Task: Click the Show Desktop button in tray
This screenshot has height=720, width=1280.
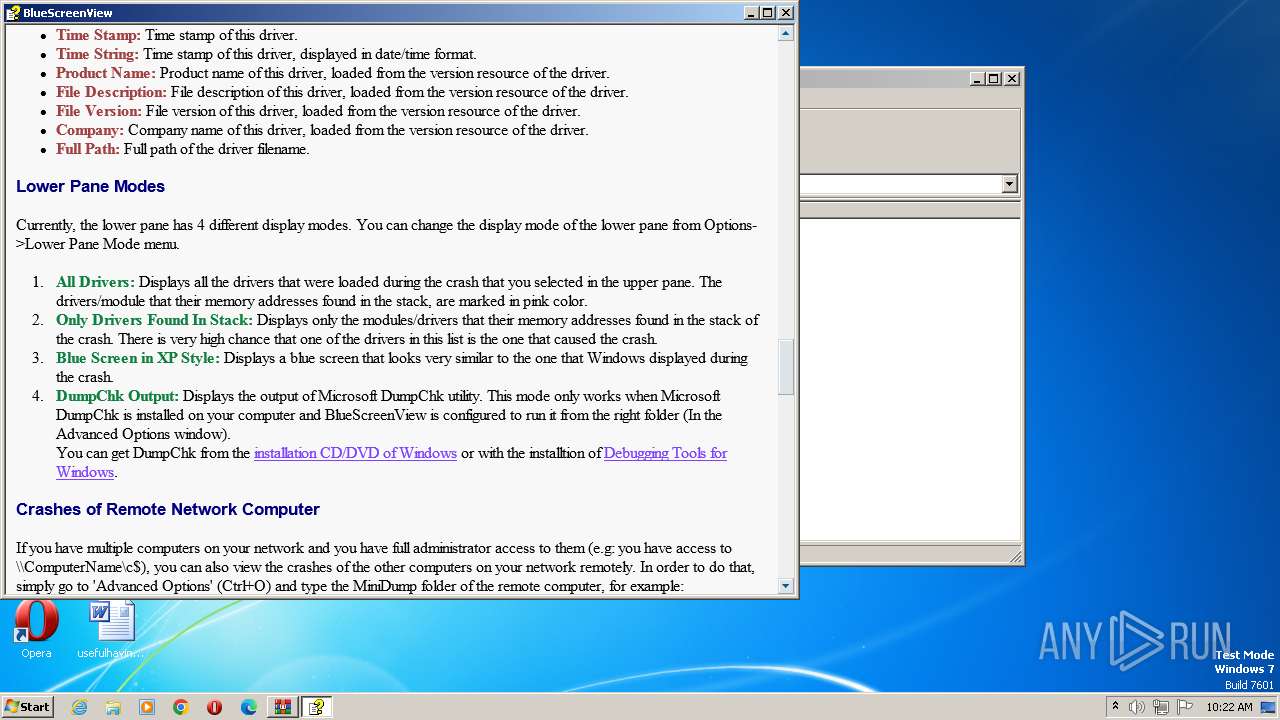Action: 1270,707
